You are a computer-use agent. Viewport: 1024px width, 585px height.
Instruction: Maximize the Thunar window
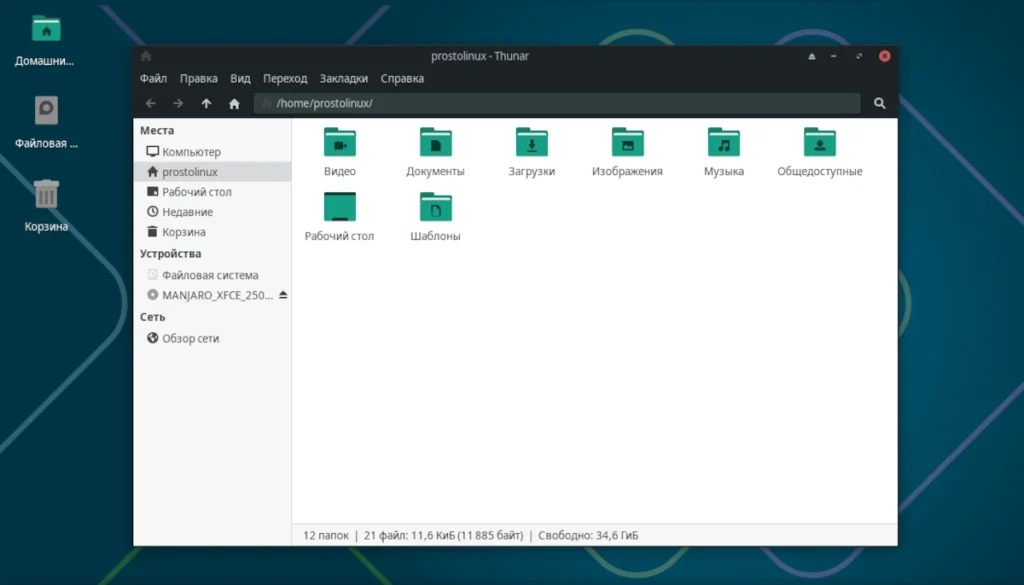[x=859, y=56]
